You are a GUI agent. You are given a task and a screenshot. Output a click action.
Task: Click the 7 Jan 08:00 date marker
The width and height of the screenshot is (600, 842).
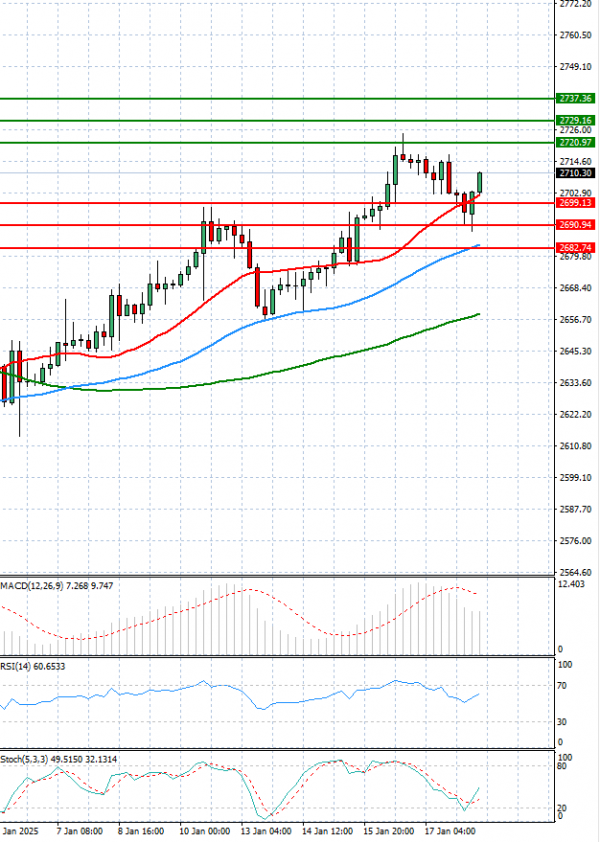pos(78,830)
